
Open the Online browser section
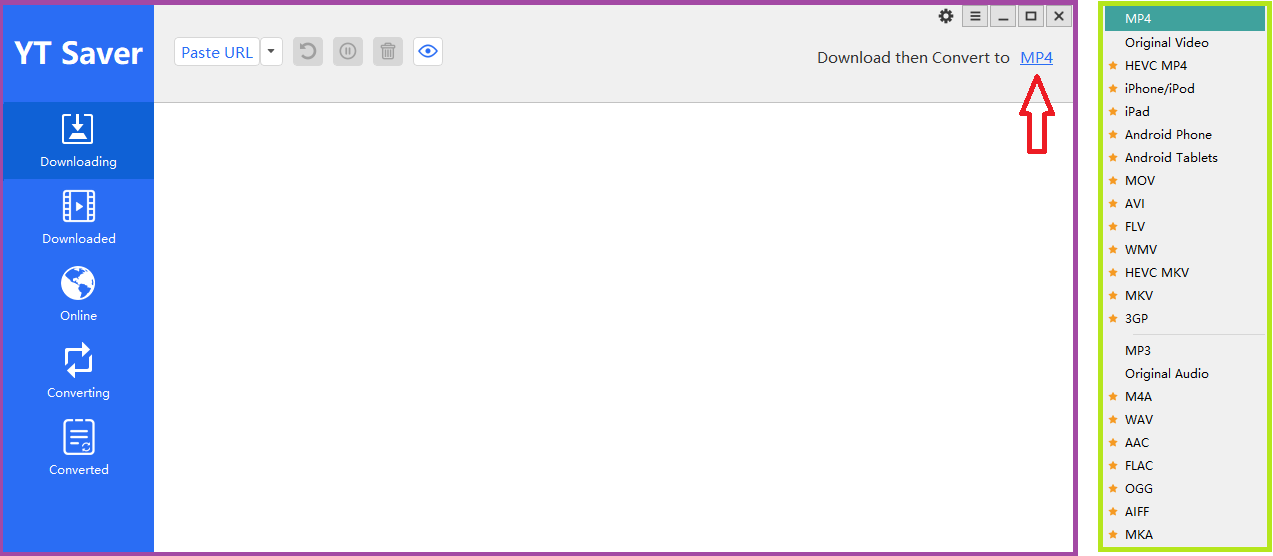(x=78, y=295)
